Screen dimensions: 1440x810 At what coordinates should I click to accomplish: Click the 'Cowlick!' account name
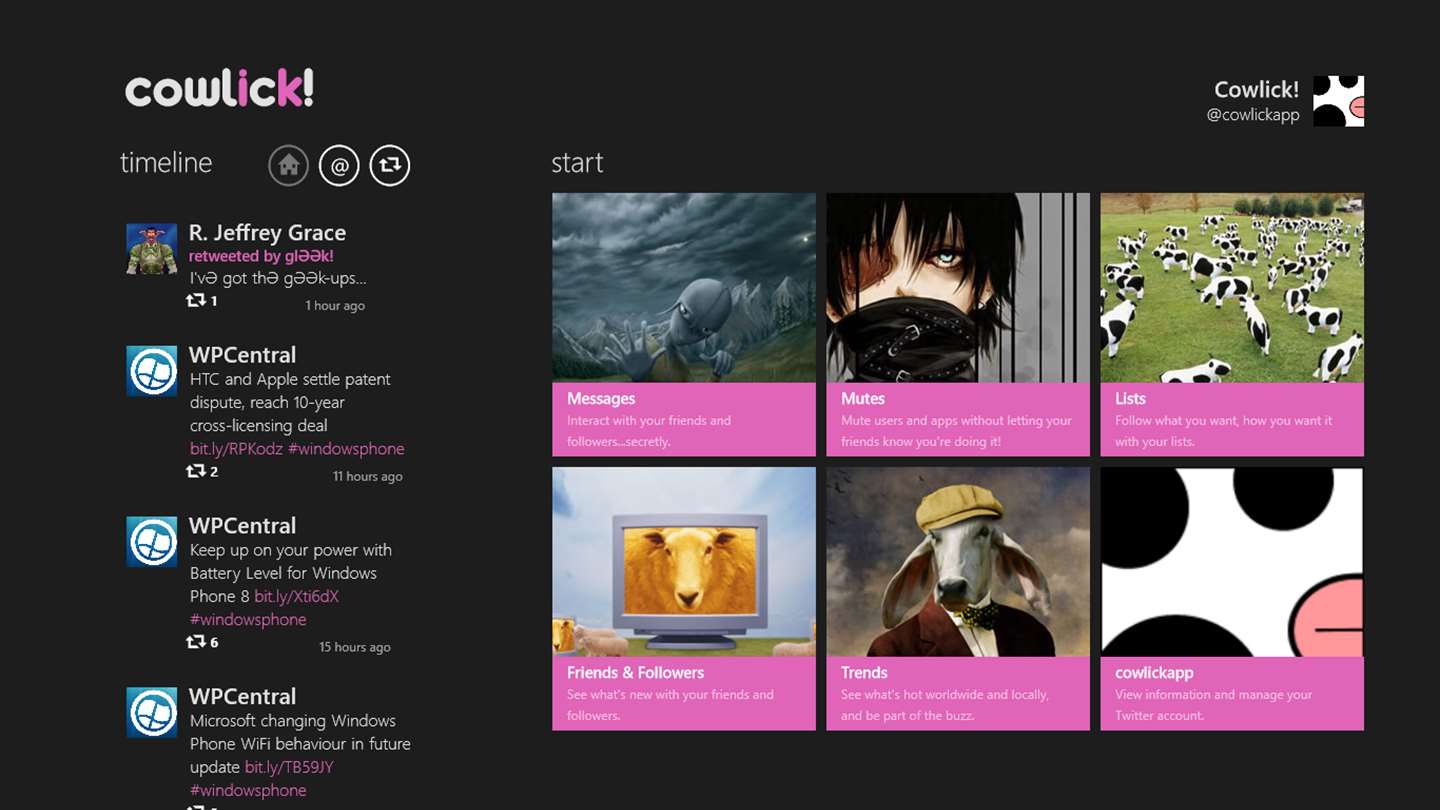coord(1256,90)
